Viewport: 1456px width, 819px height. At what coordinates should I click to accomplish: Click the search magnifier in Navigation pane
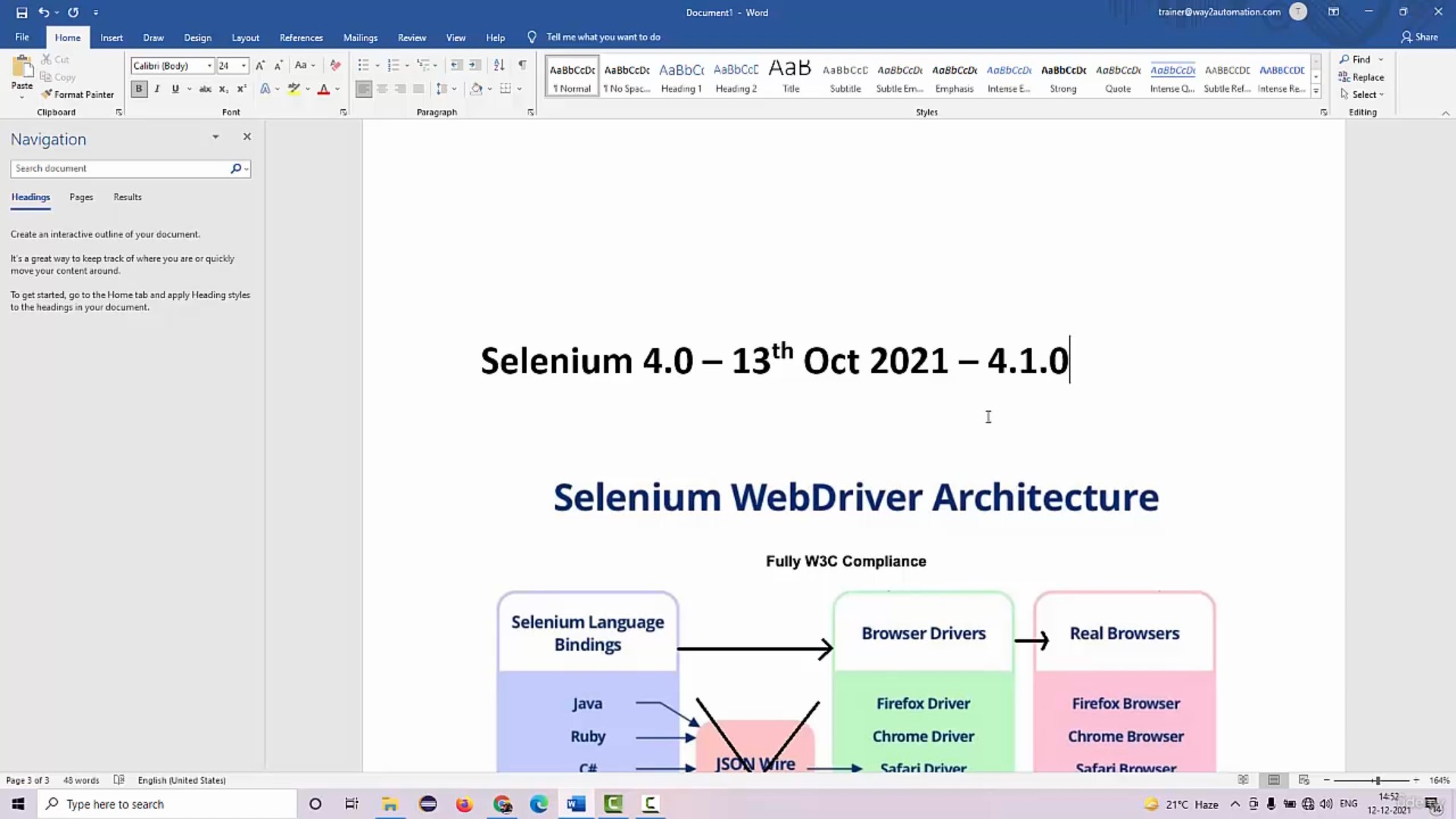[236, 168]
